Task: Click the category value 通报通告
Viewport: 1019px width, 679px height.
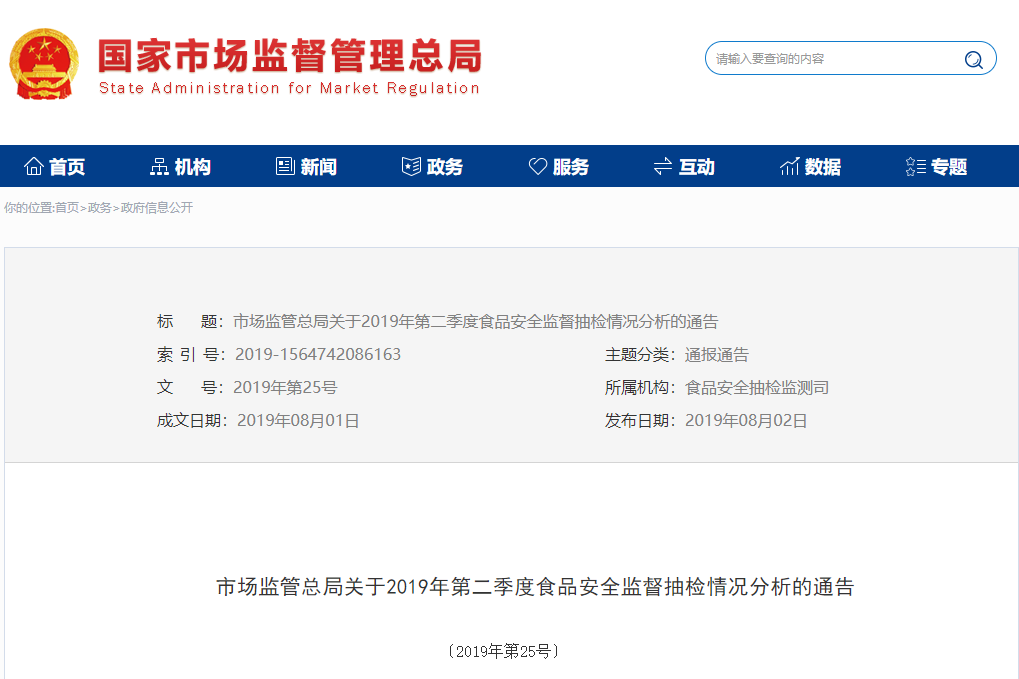Action: click(x=717, y=354)
